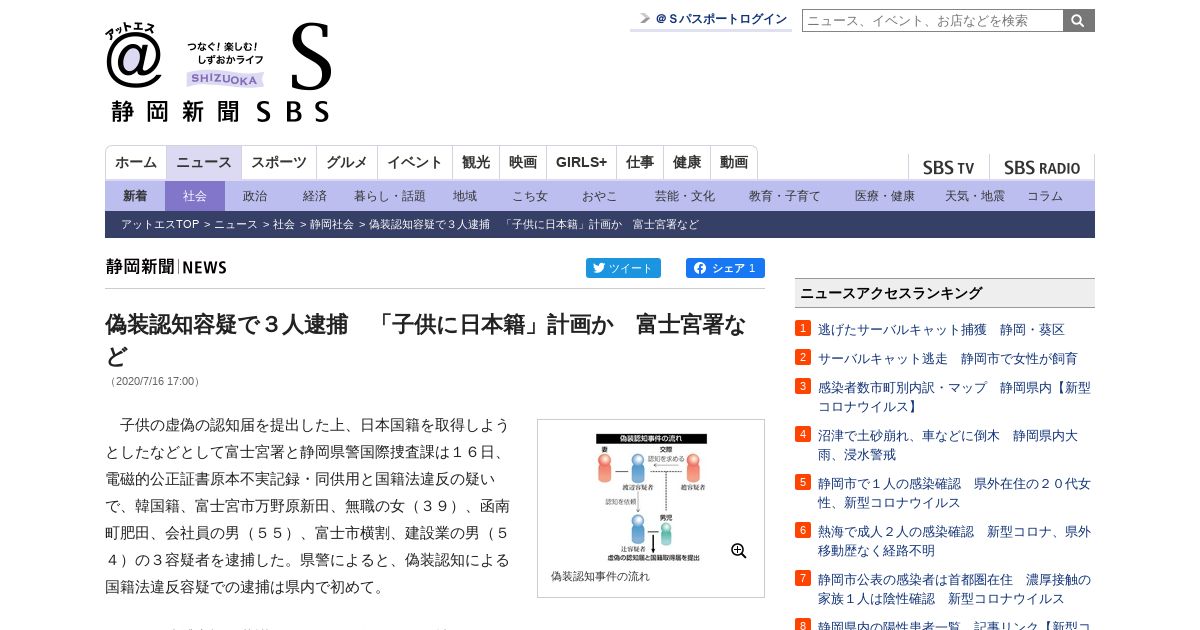Open ranking 5: 沼津市で１人の感染確認
Image resolution: width=1200 pixels, height=630 pixels.
[954, 493]
